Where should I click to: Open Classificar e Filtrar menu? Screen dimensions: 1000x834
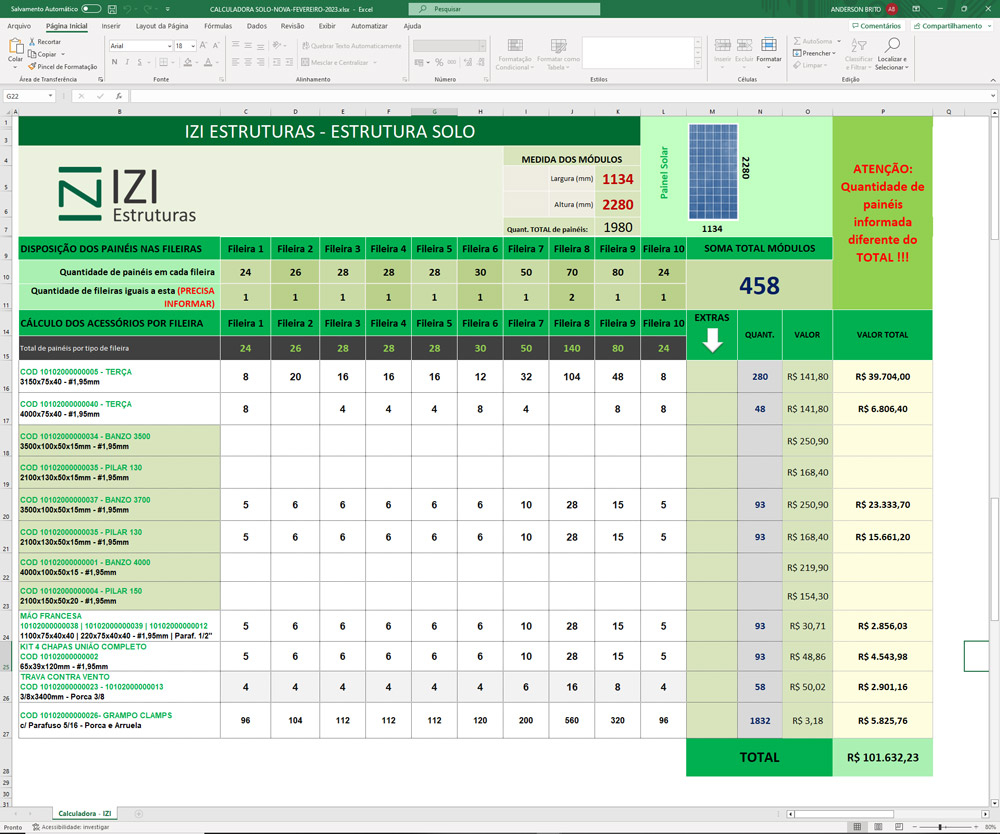[858, 54]
